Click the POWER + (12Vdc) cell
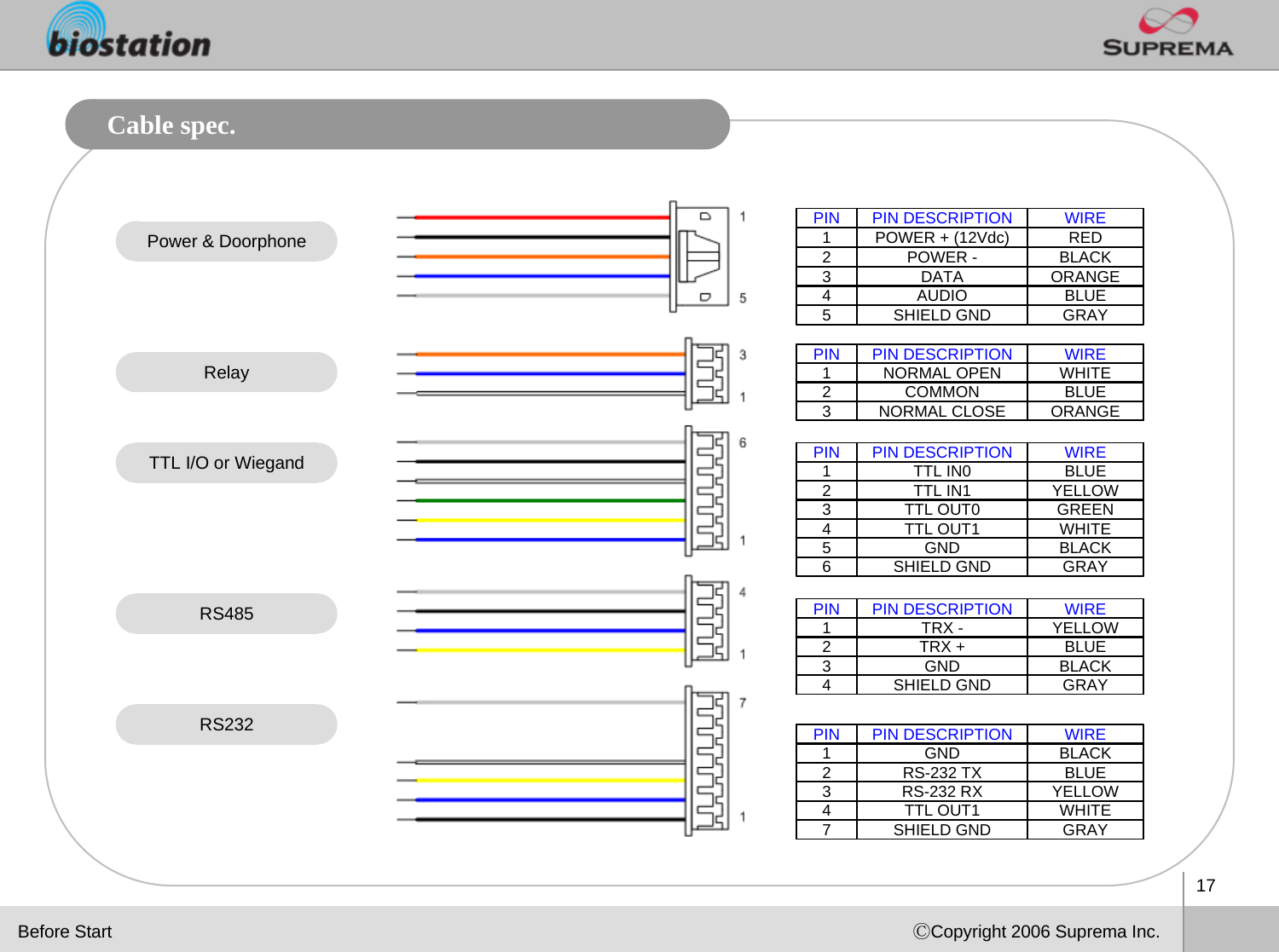The height and width of the screenshot is (952, 1279). [942, 238]
